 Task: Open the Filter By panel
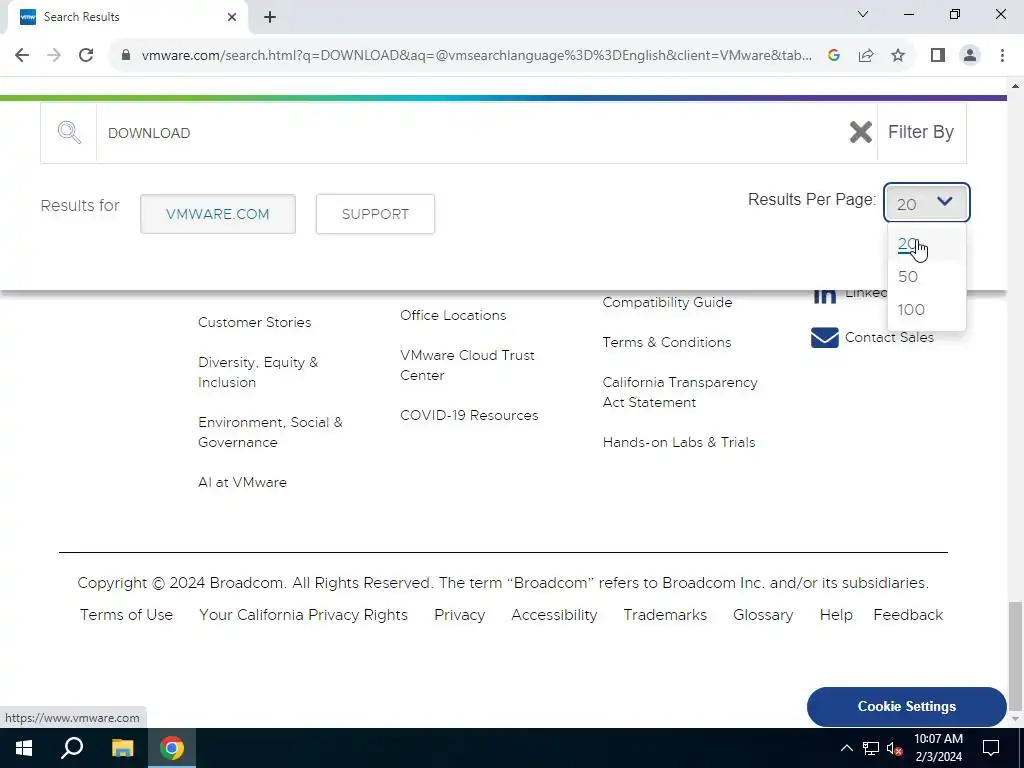[921, 132]
